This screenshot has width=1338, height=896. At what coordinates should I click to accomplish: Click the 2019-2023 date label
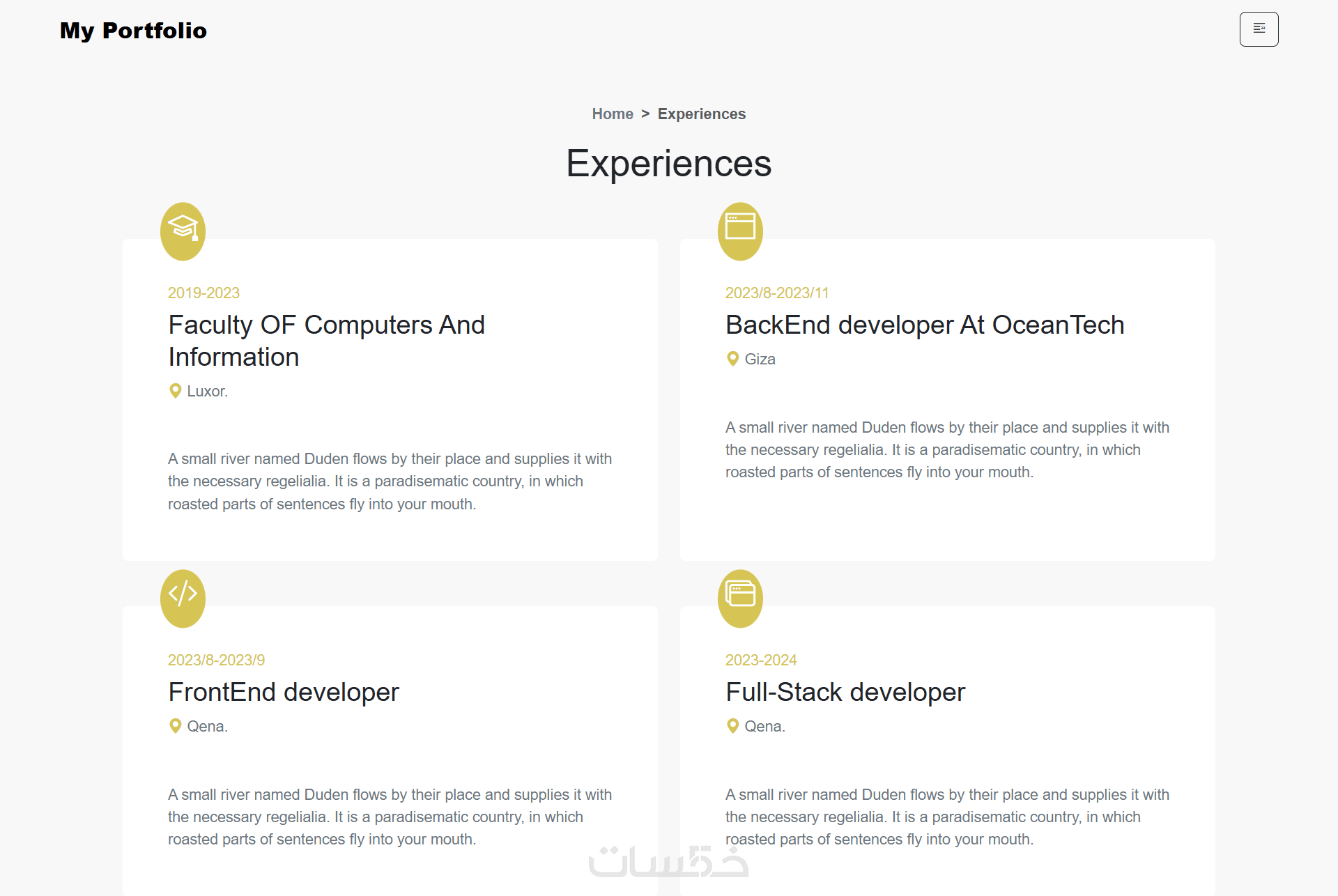pyautogui.click(x=203, y=293)
